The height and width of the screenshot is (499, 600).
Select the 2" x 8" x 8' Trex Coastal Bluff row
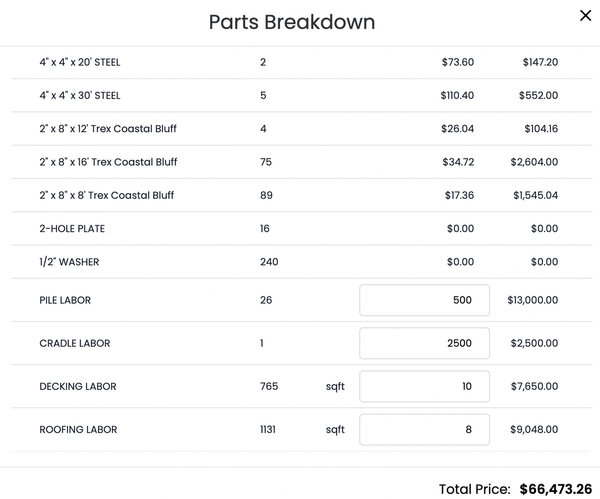pyautogui.click(x=302, y=195)
